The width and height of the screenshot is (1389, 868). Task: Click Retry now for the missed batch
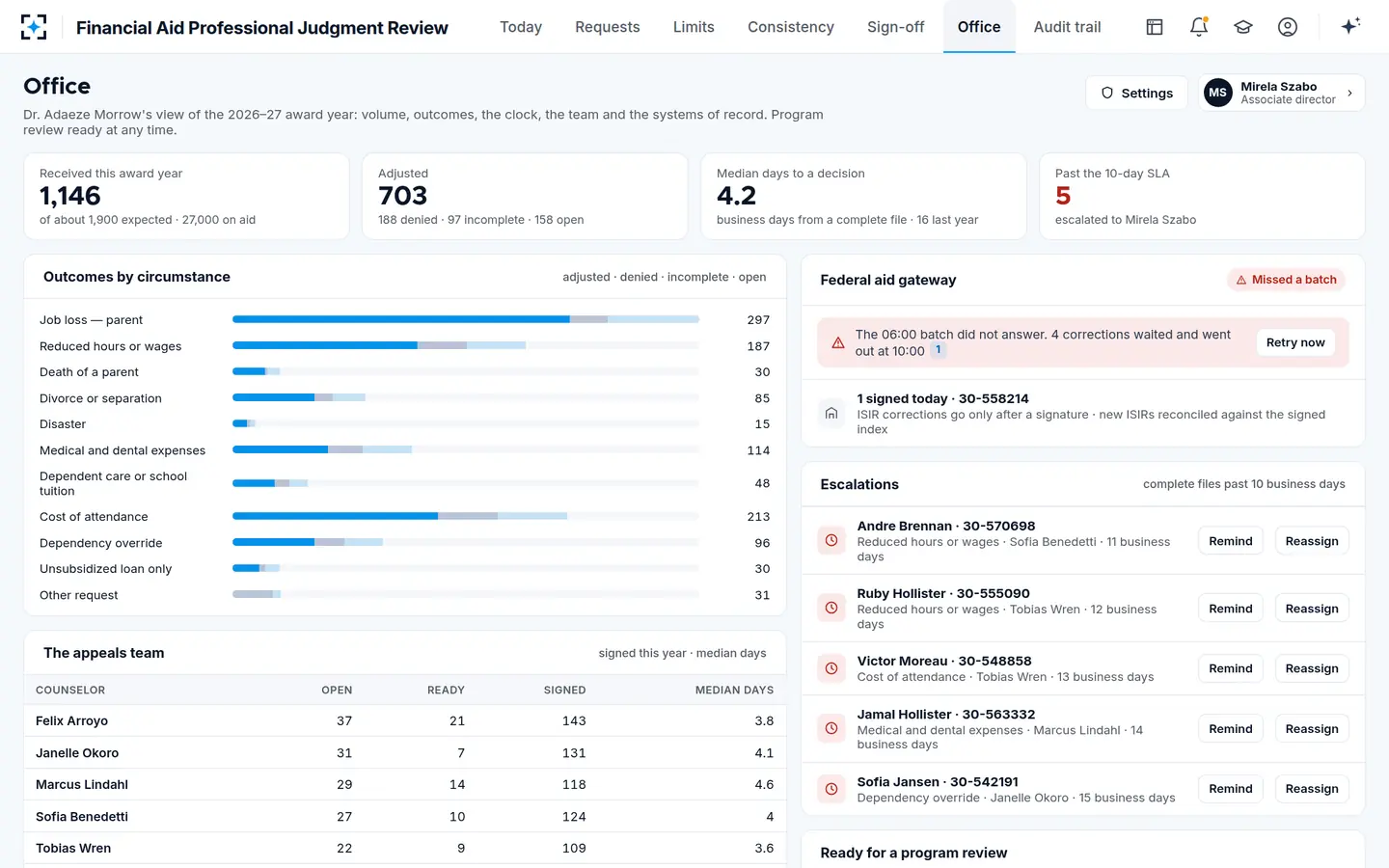pos(1295,342)
